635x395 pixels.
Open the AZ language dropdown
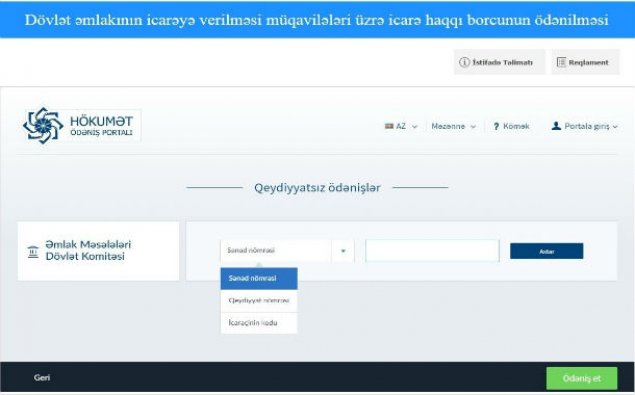pos(401,126)
